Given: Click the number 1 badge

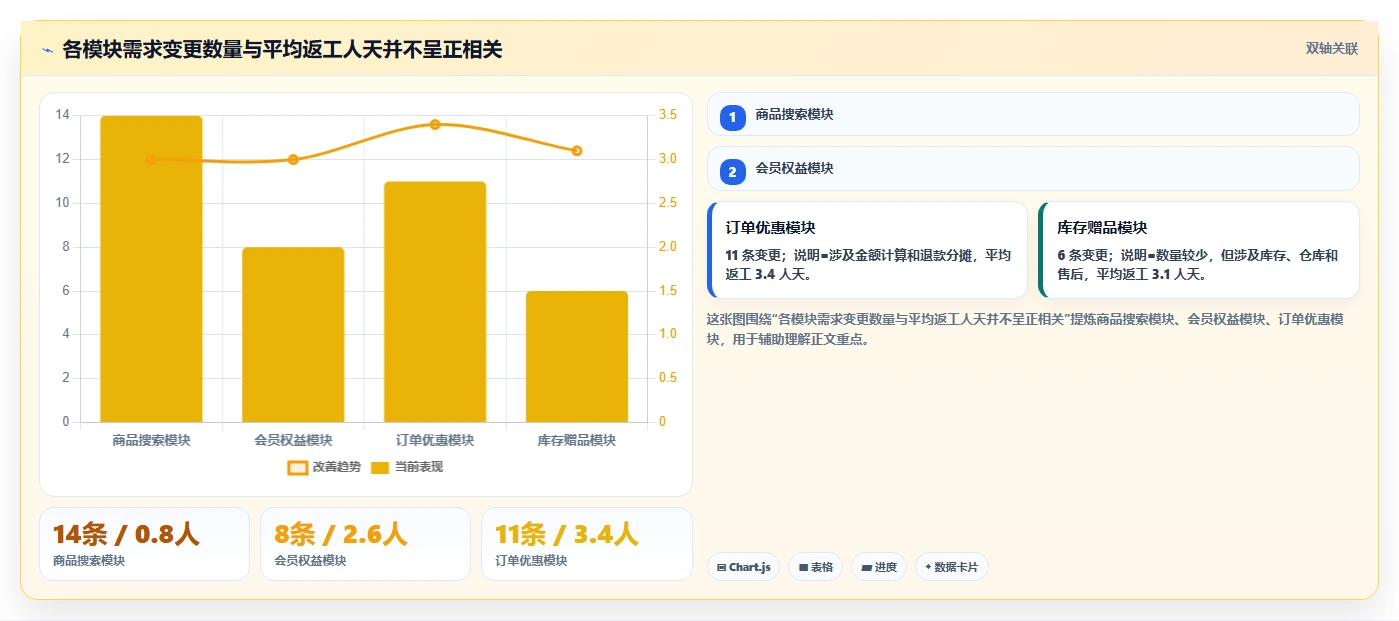Looking at the screenshot, I should pyautogui.click(x=732, y=117).
